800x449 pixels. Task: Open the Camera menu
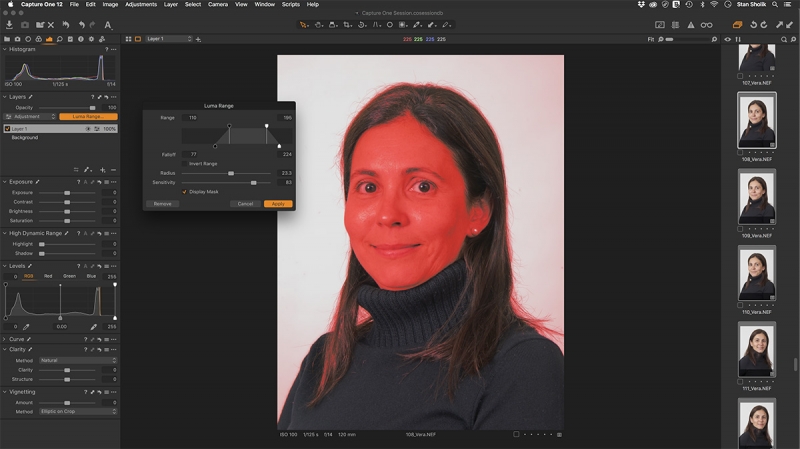[x=218, y=4]
